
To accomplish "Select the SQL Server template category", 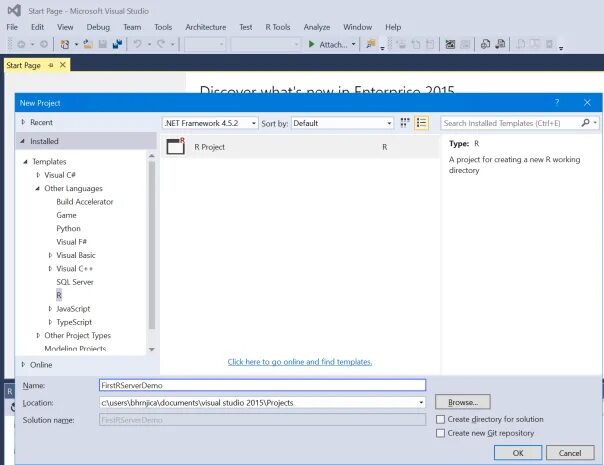I will click(75, 282).
